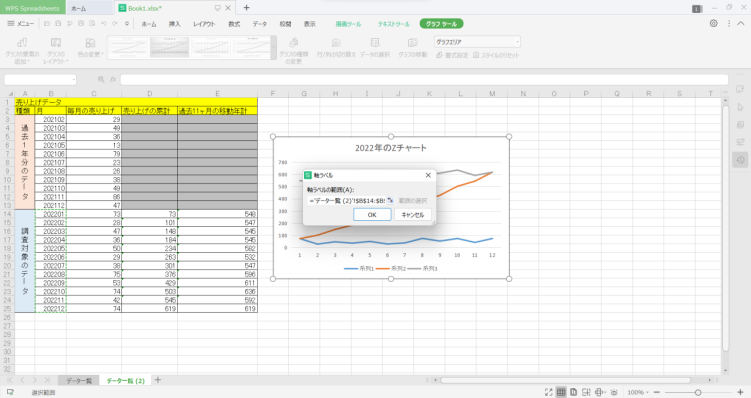Image resolution: width=751 pixels, height=398 pixels.
Task: Open the メニュー hamburger menu
Action: point(21,23)
